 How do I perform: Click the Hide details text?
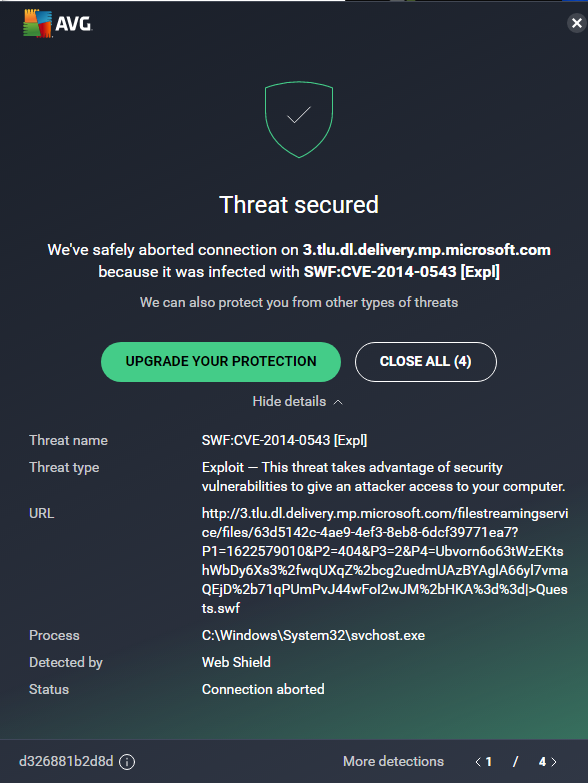pyautogui.click(x=289, y=401)
